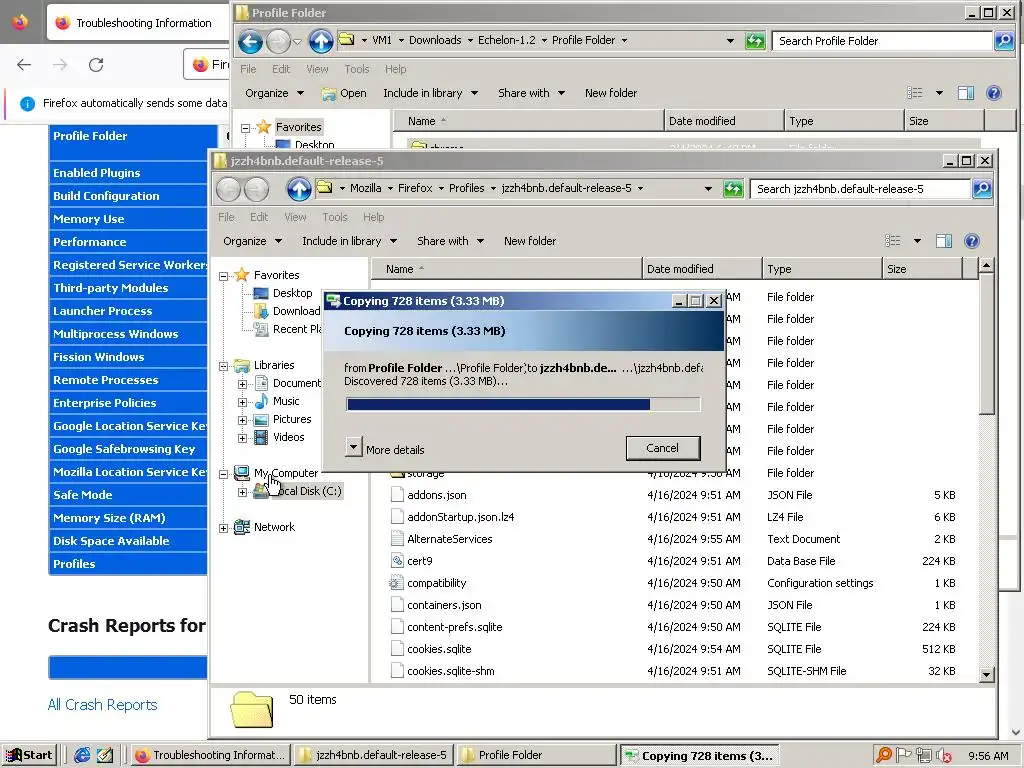Go up one level in jzzh4bnb.default-release-5 window
This screenshot has height=768, width=1024.
299,189
